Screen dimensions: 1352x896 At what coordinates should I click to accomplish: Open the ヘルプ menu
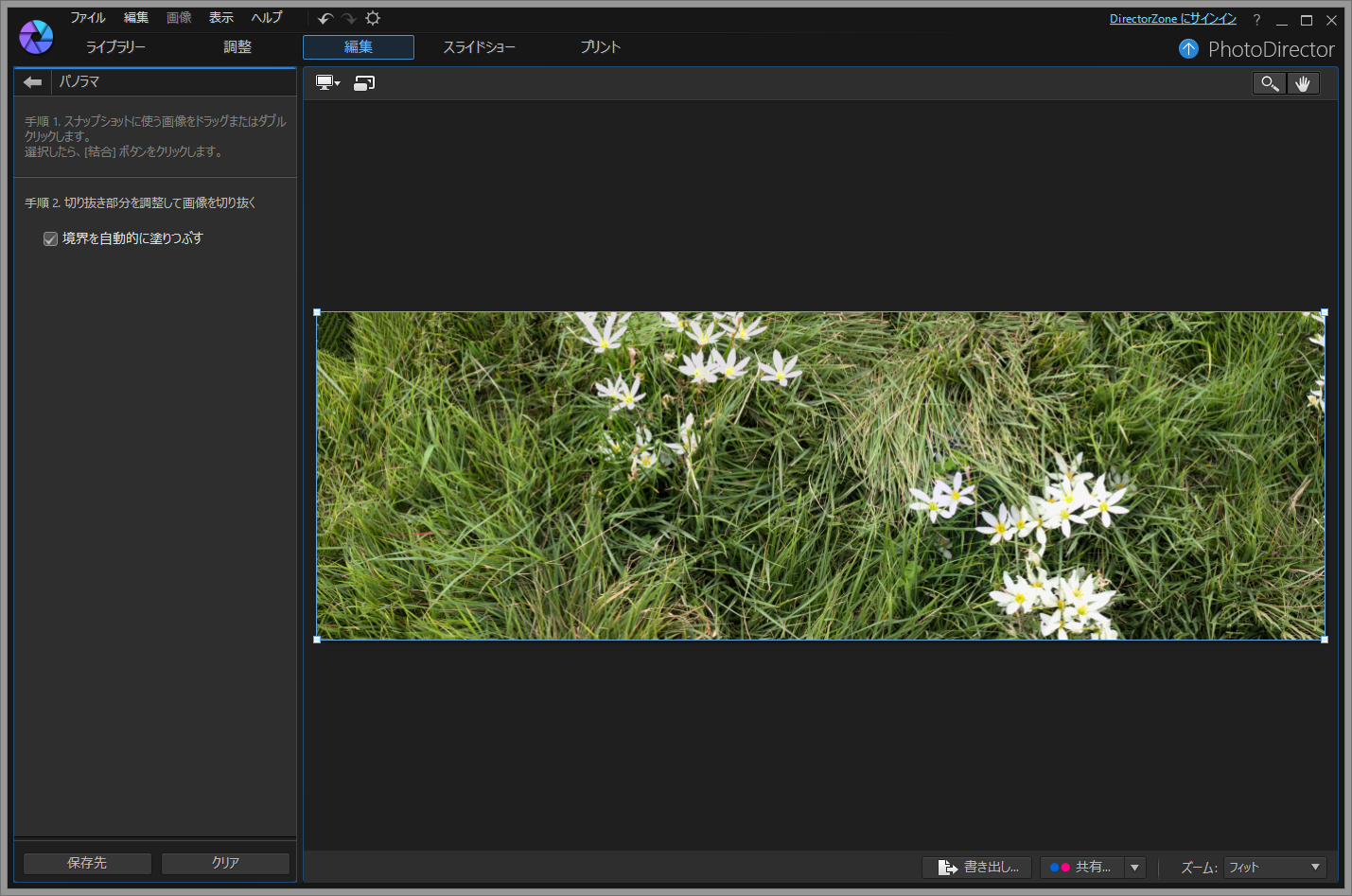click(x=267, y=18)
